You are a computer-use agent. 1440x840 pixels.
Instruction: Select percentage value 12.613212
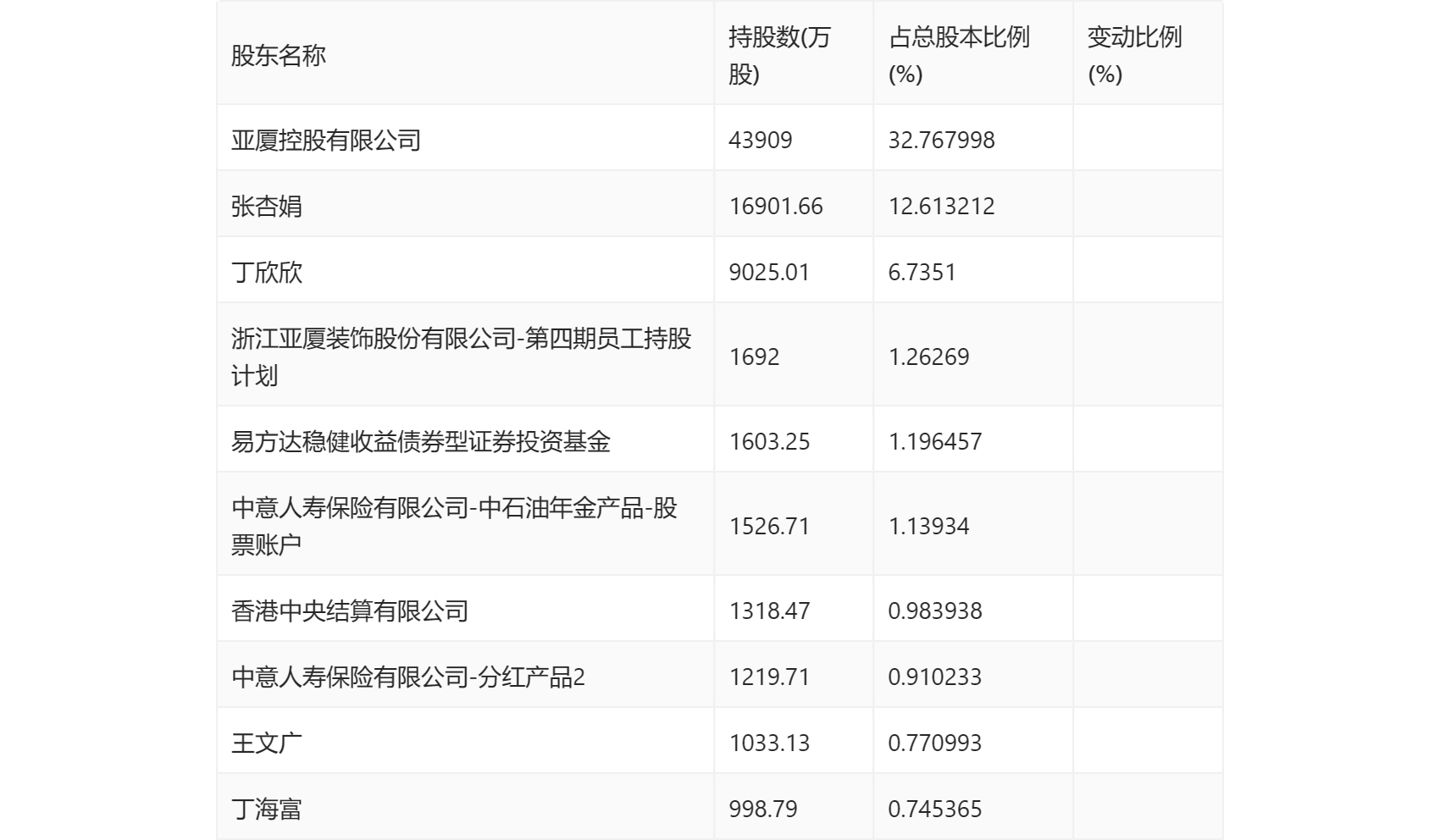(x=941, y=207)
